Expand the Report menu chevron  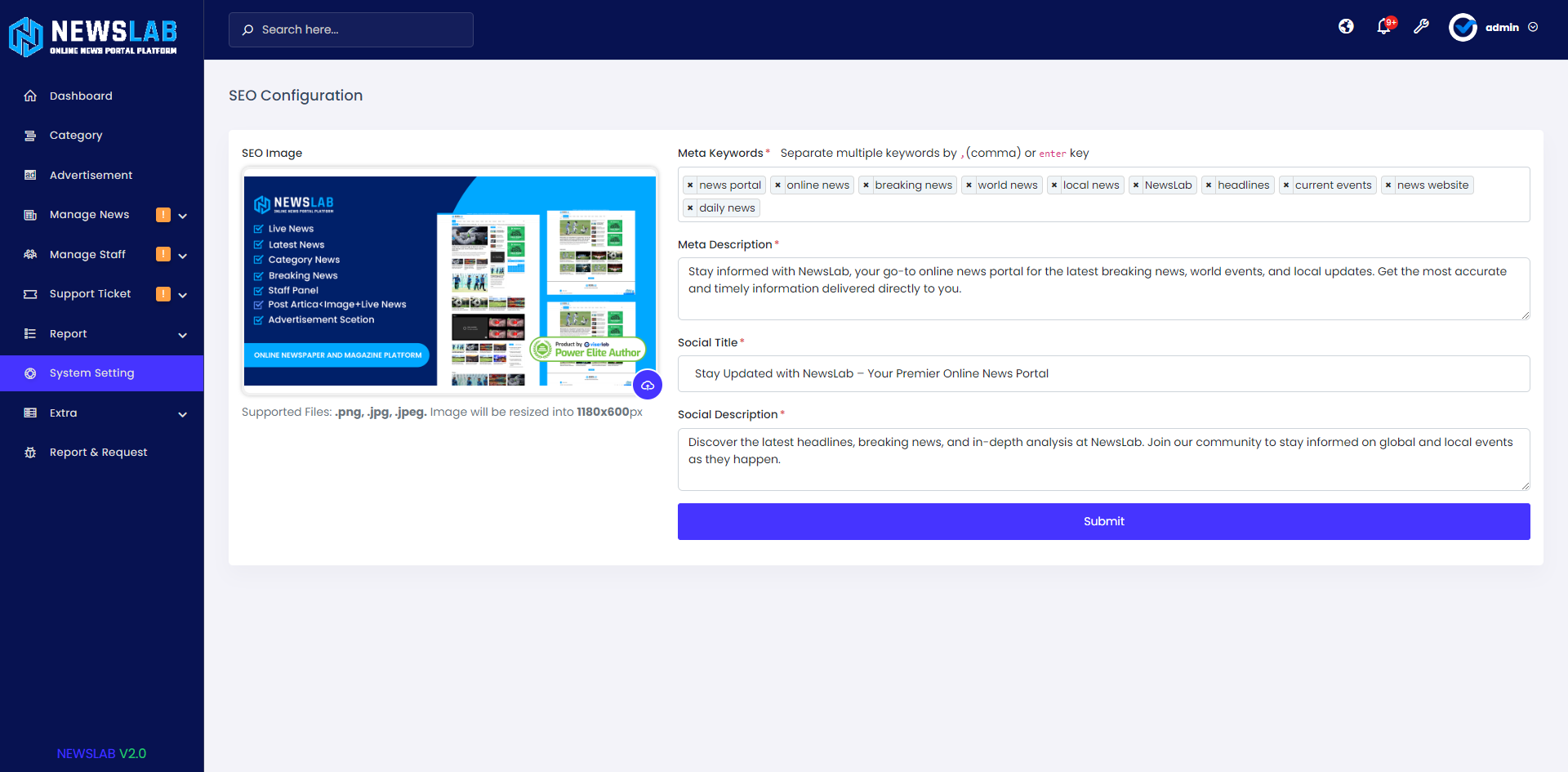click(x=183, y=334)
